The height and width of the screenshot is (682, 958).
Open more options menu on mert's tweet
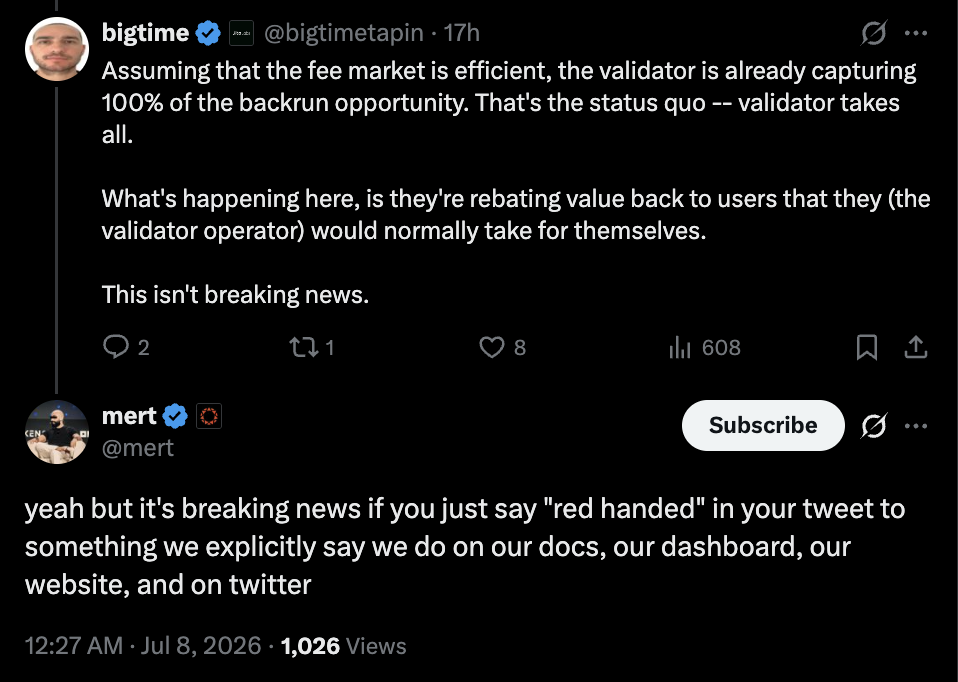click(x=916, y=425)
